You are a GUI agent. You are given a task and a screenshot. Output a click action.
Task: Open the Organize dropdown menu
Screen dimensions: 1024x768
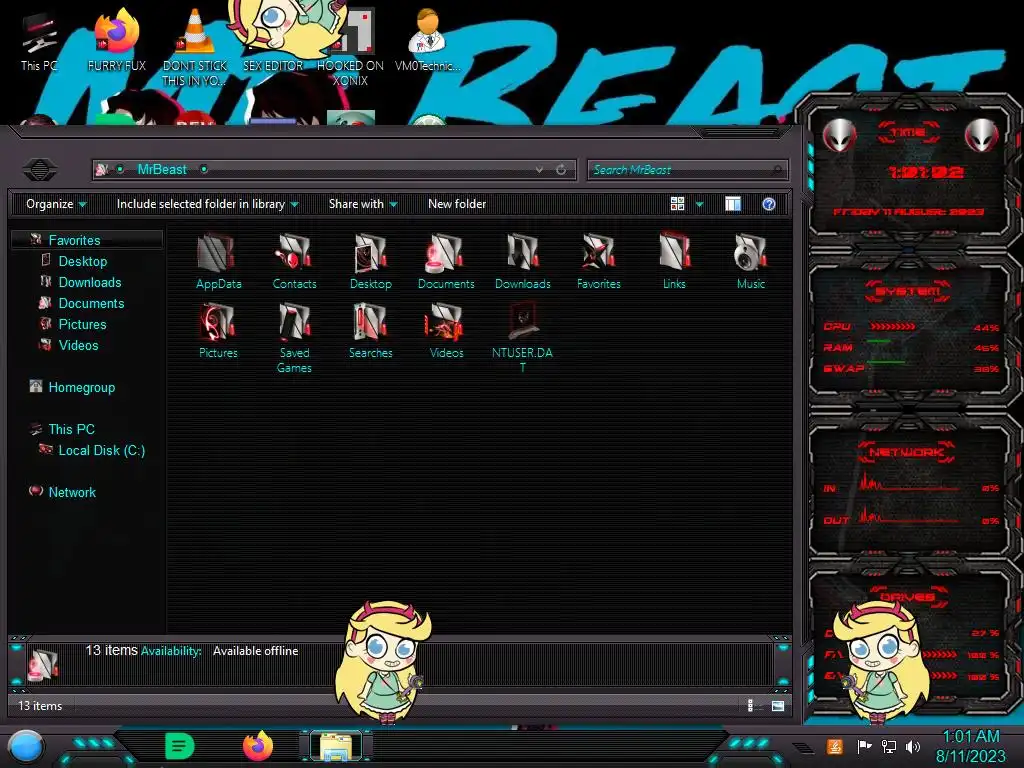[x=56, y=204]
